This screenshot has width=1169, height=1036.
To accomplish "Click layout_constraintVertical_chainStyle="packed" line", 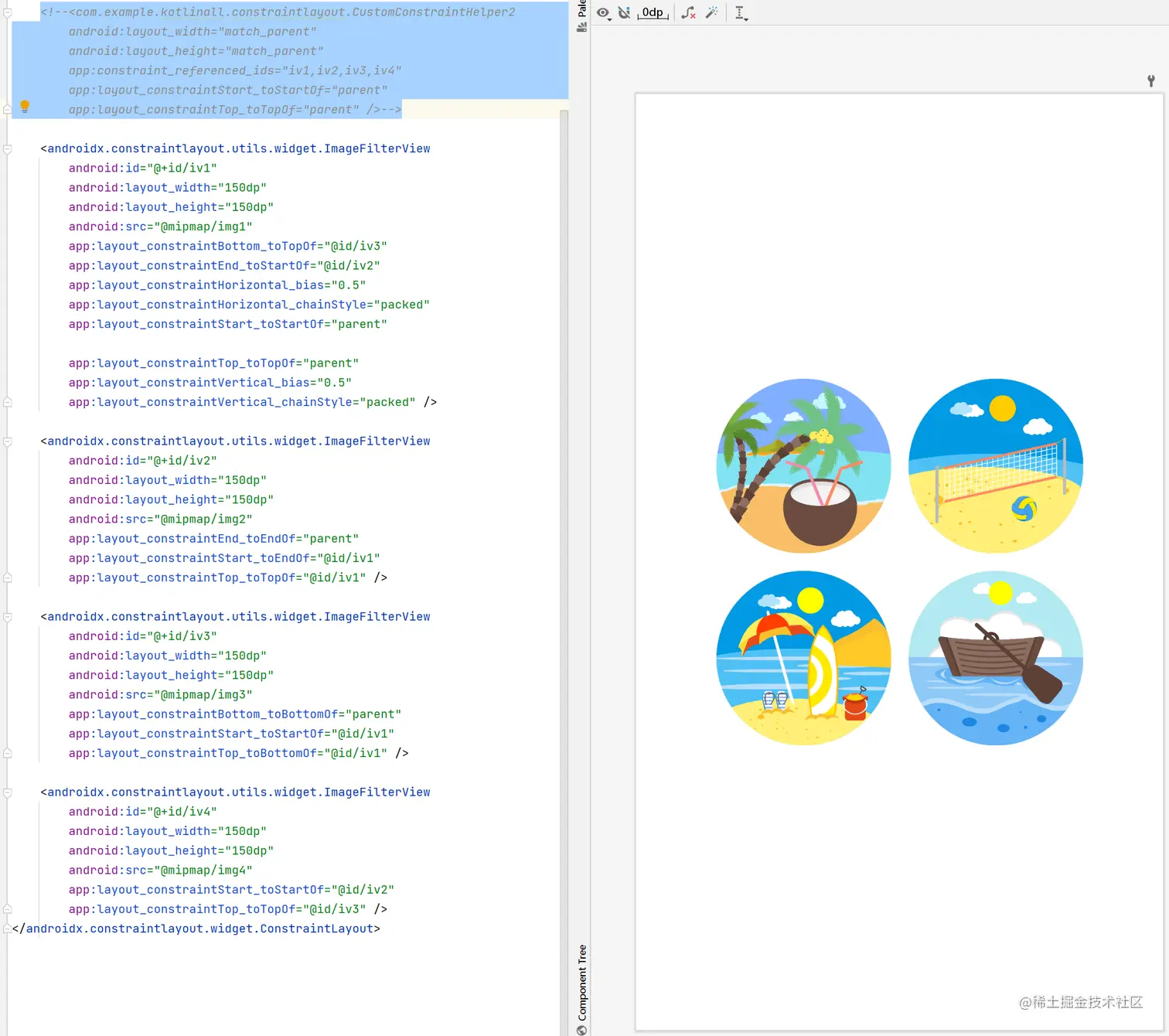I will [252, 402].
